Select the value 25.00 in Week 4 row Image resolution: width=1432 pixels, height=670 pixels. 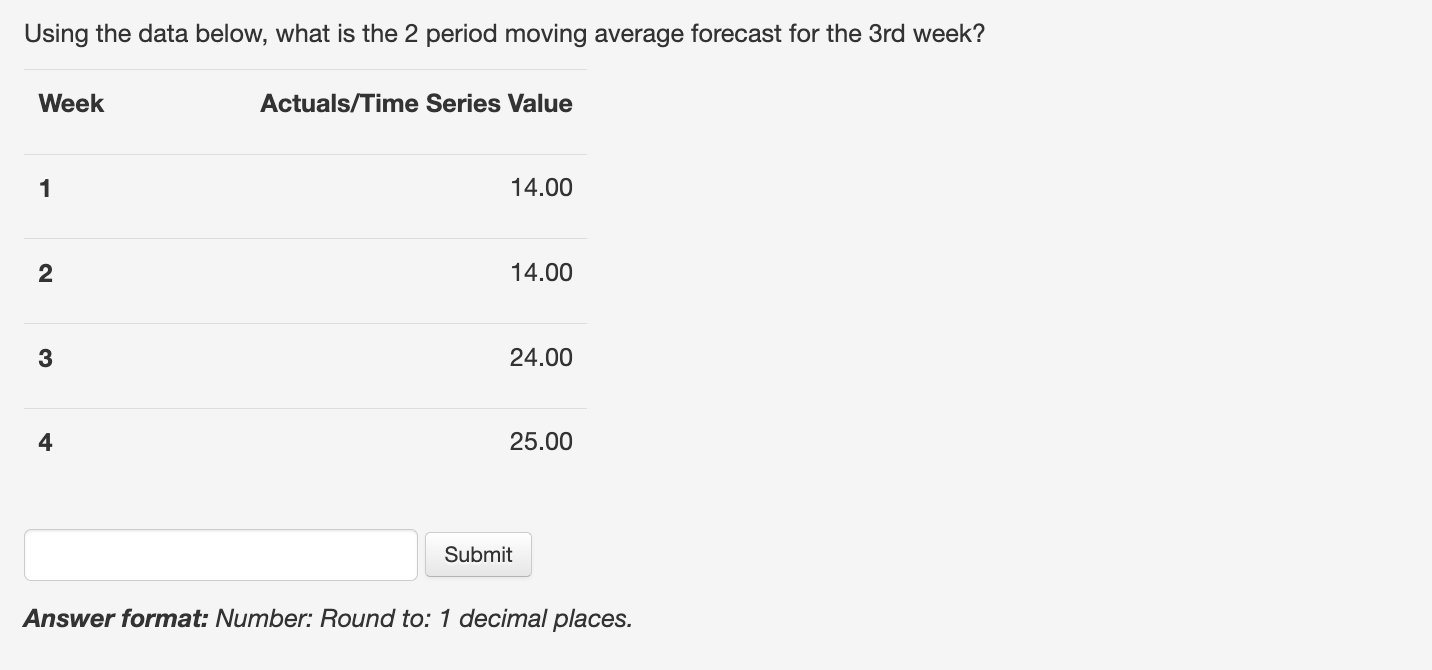(x=541, y=441)
